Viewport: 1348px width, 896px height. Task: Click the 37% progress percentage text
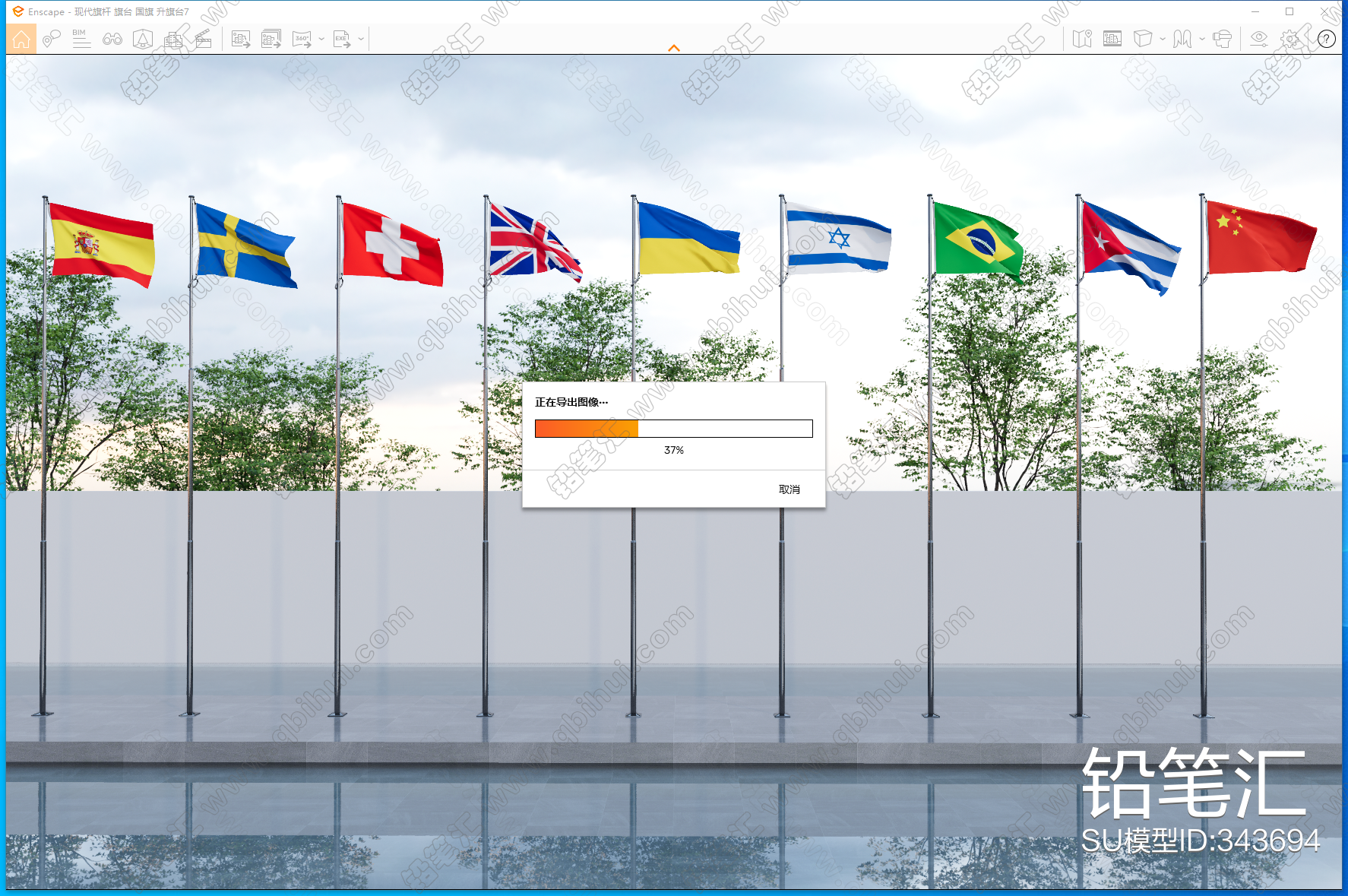click(x=674, y=451)
